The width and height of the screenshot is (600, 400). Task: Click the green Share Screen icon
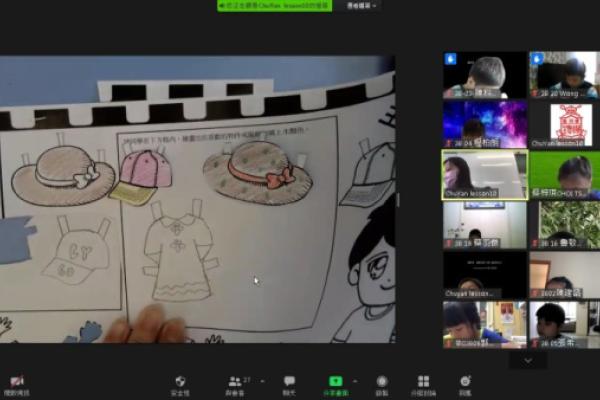pyautogui.click(x=336, y=380)
